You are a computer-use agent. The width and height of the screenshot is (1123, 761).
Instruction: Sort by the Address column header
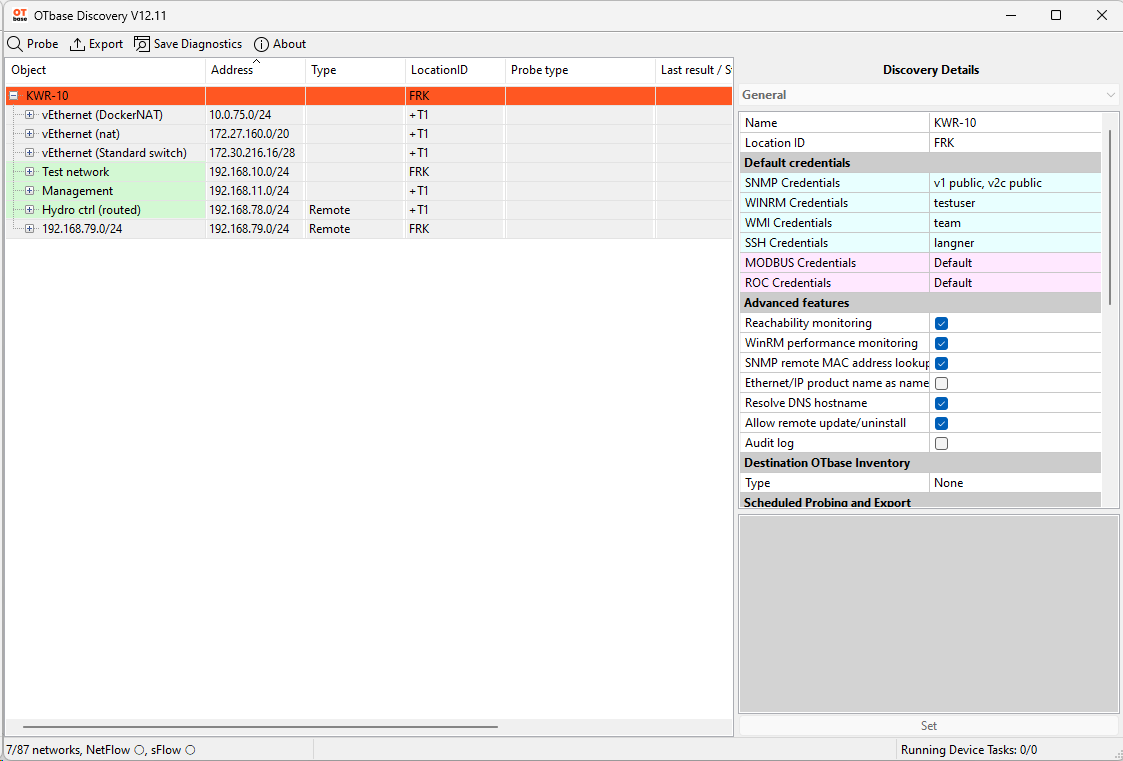pos(256,70)
